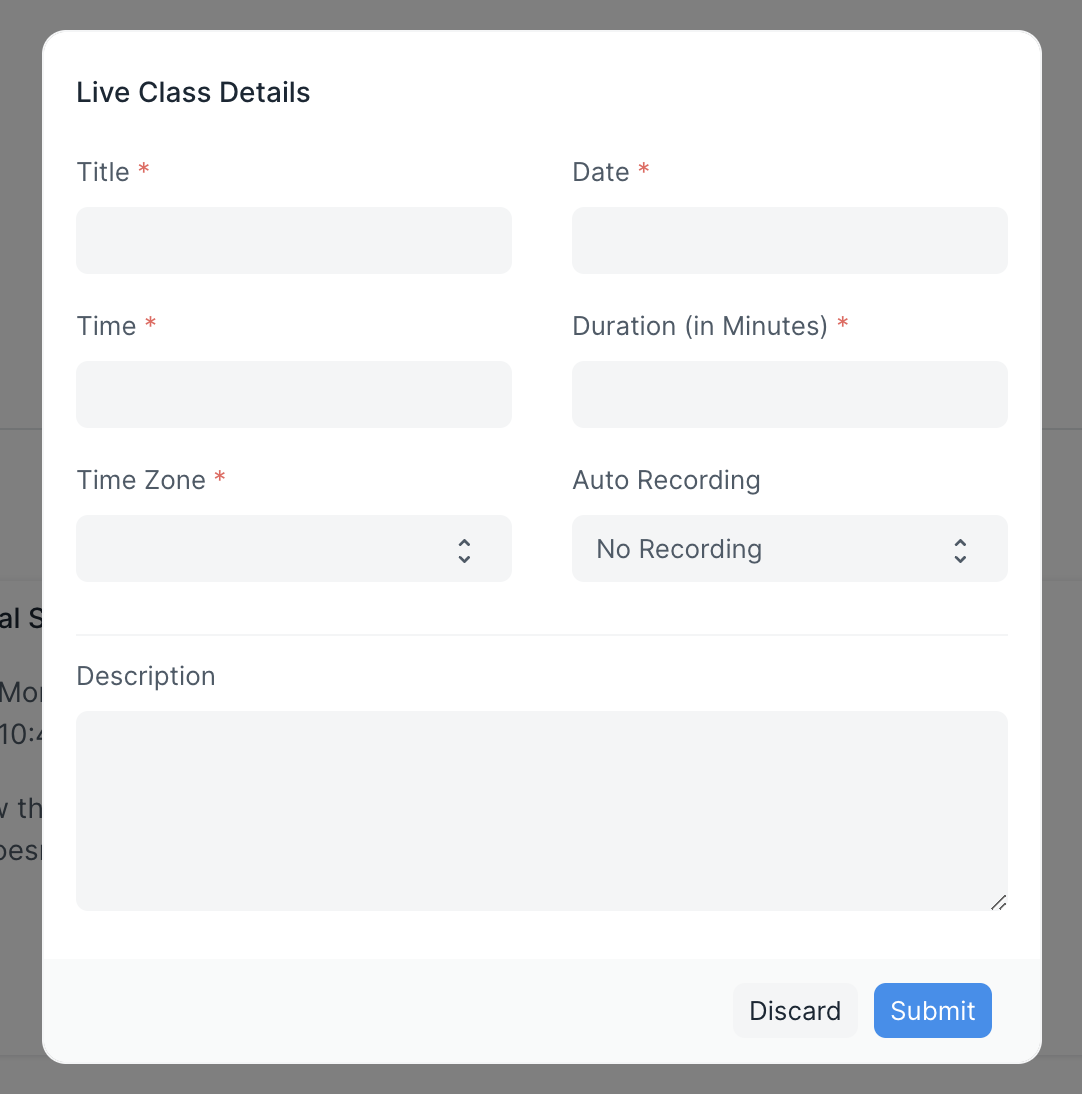Click the Description resize handle
The width and height of the screenshot is (1082, 1094).
pos(998,902)
